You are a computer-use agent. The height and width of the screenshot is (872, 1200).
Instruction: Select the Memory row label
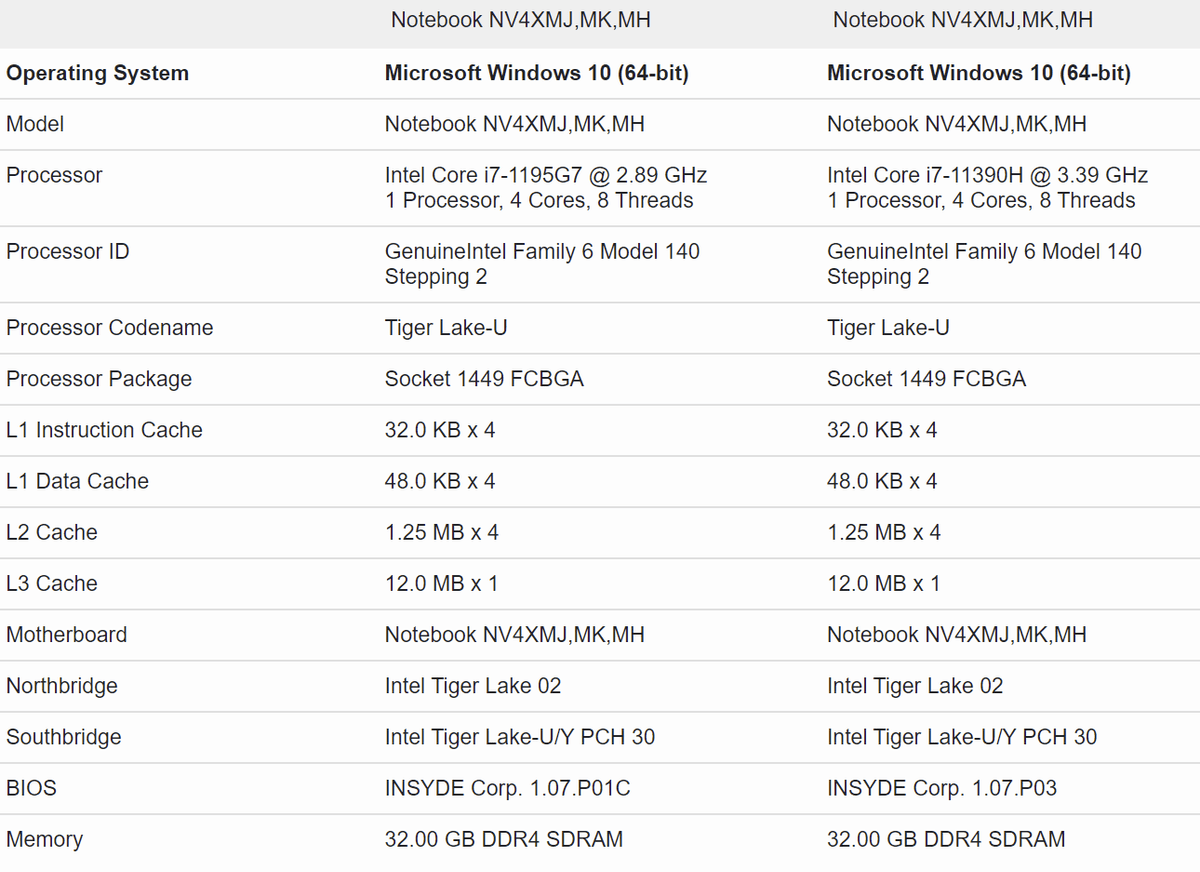pos(44,840)
